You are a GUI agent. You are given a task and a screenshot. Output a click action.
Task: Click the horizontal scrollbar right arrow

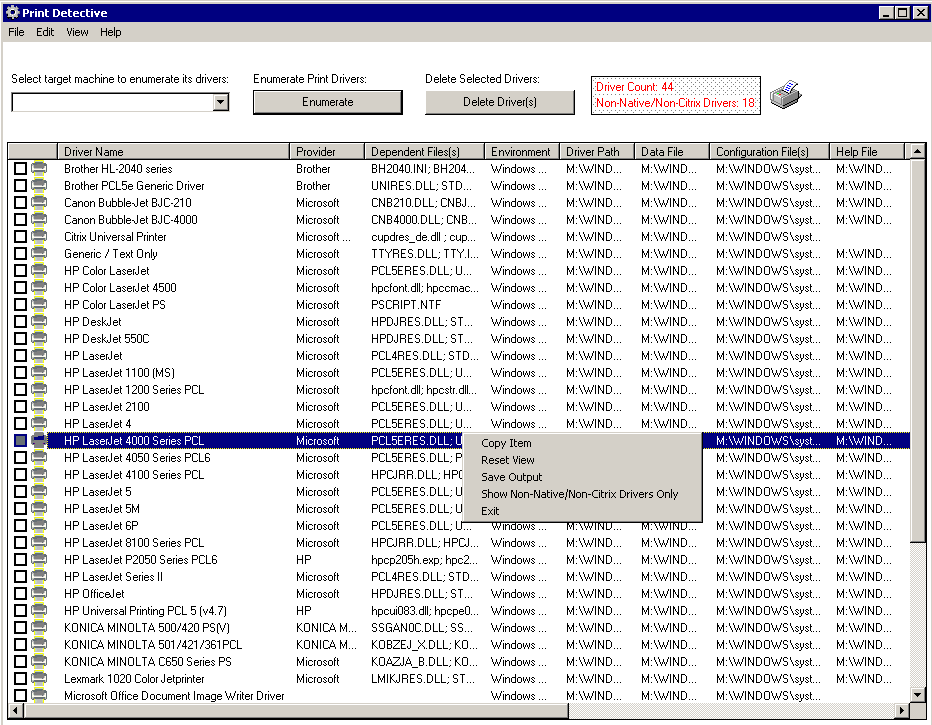[x=902, y=710]
